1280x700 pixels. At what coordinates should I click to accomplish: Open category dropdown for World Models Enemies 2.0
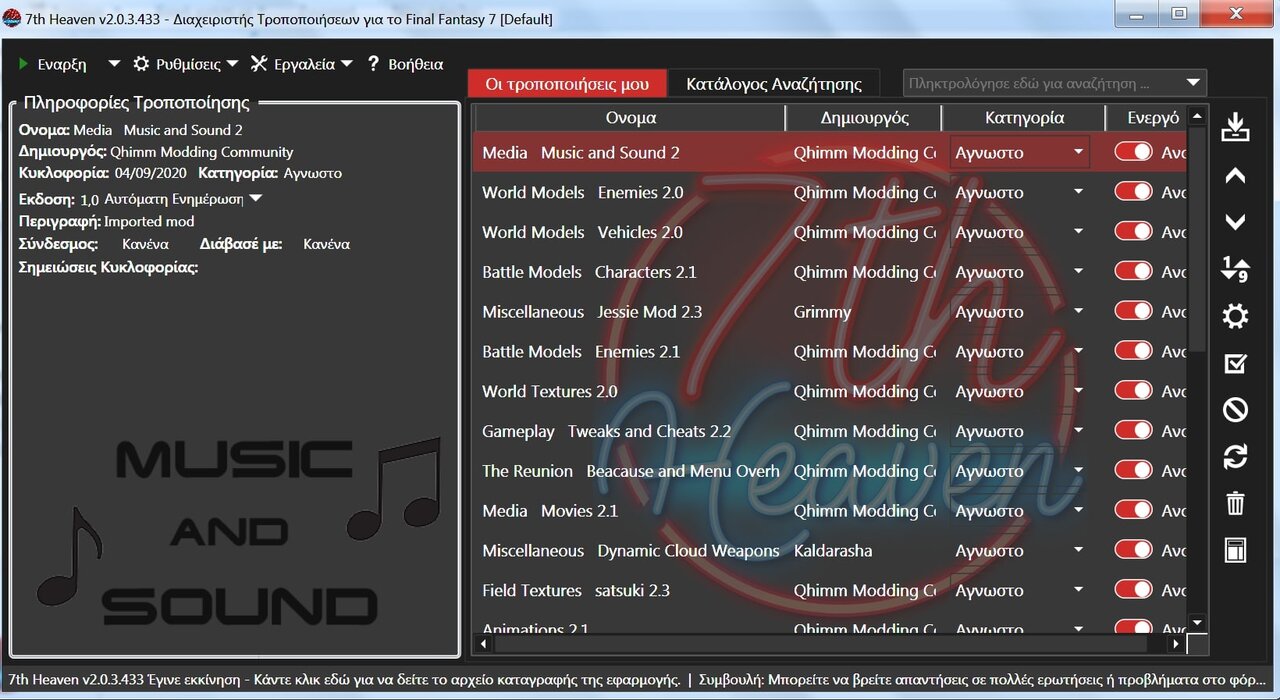point(1078,192)
